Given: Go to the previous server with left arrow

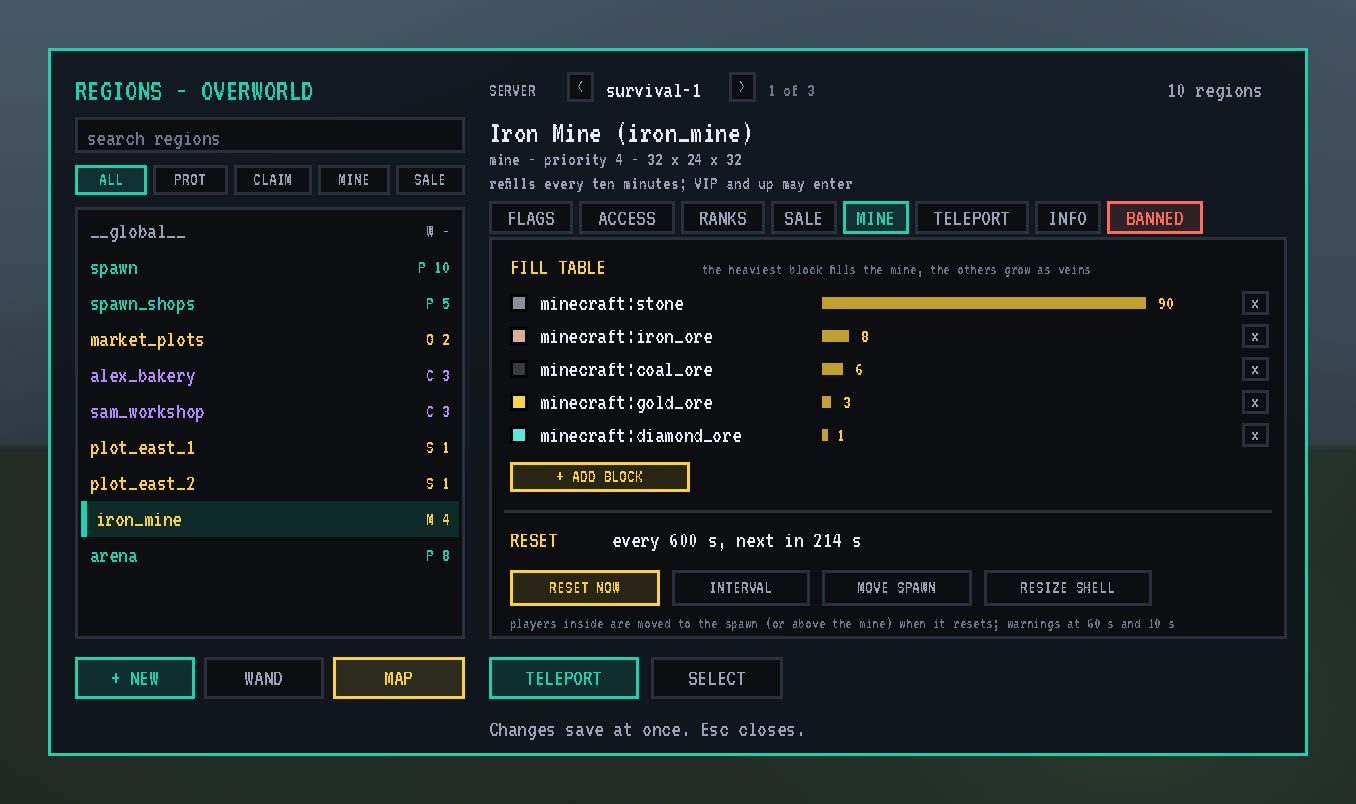Looking at the screenshot, I should point(580,88).
